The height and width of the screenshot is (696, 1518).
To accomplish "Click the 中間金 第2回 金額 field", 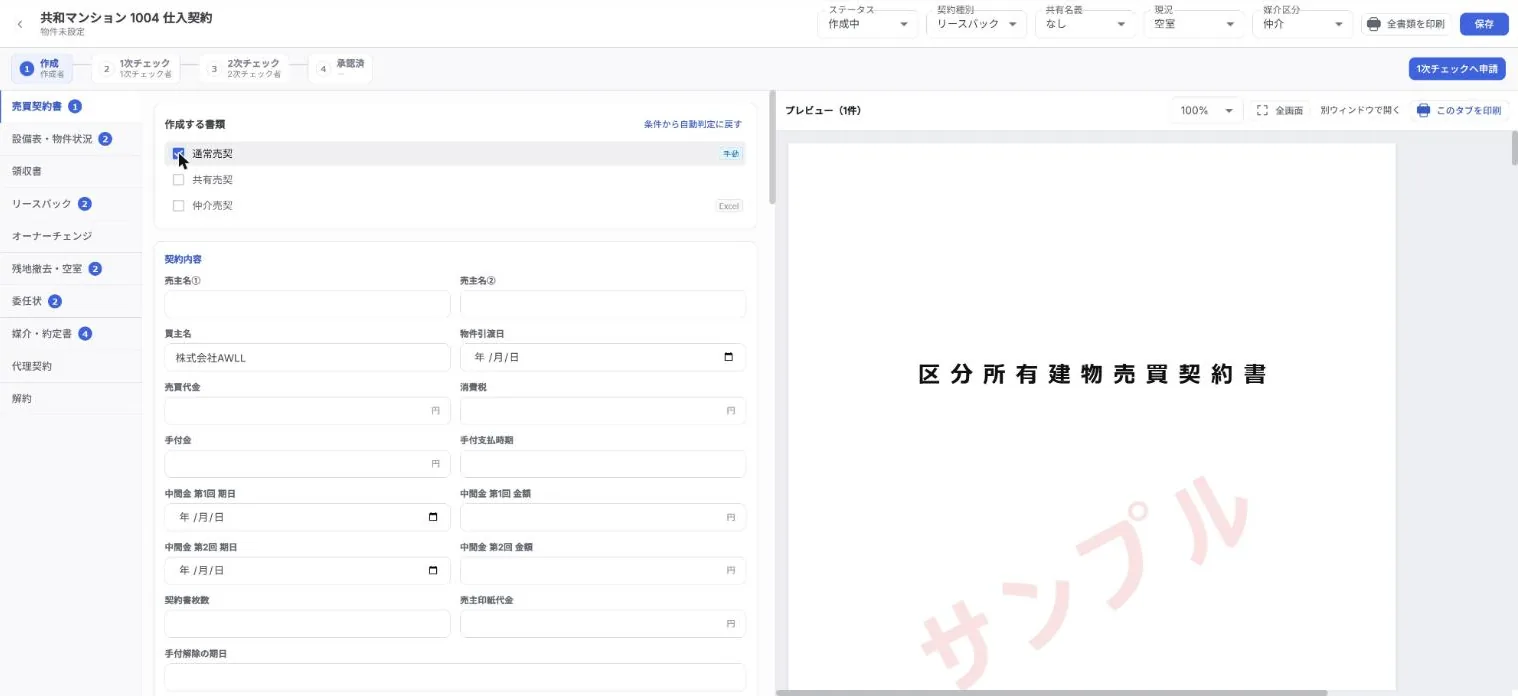I will tap(603, 570).
